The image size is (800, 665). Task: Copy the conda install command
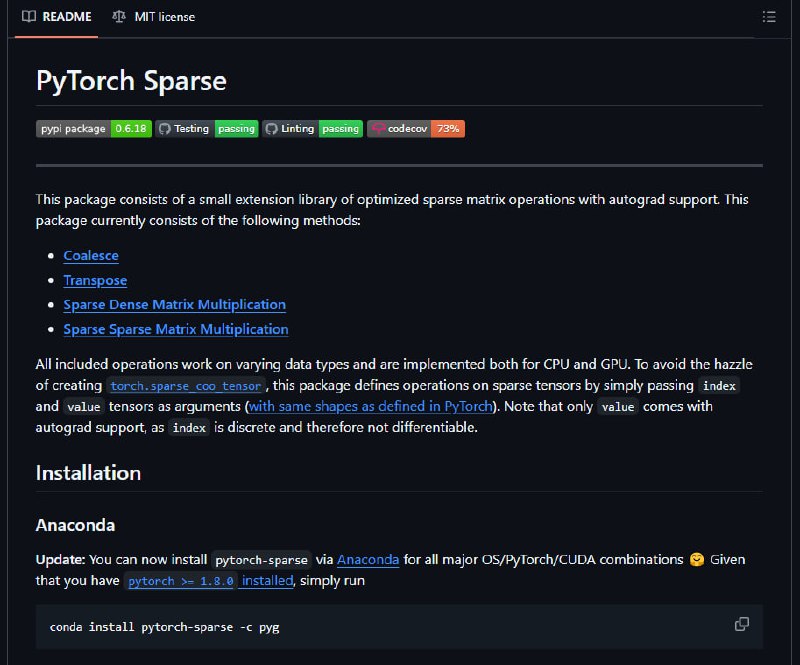(742, 624)
